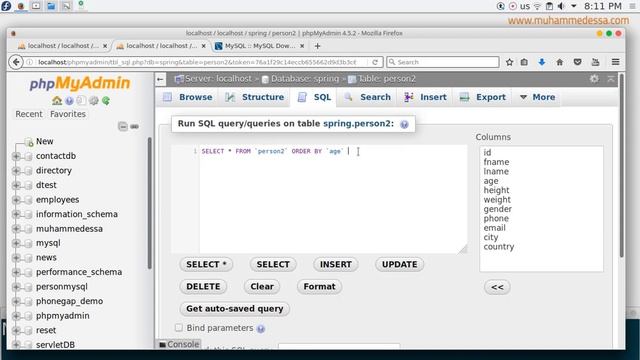
Task: Insert selected column with << button
Action: [x=497, y=287]
